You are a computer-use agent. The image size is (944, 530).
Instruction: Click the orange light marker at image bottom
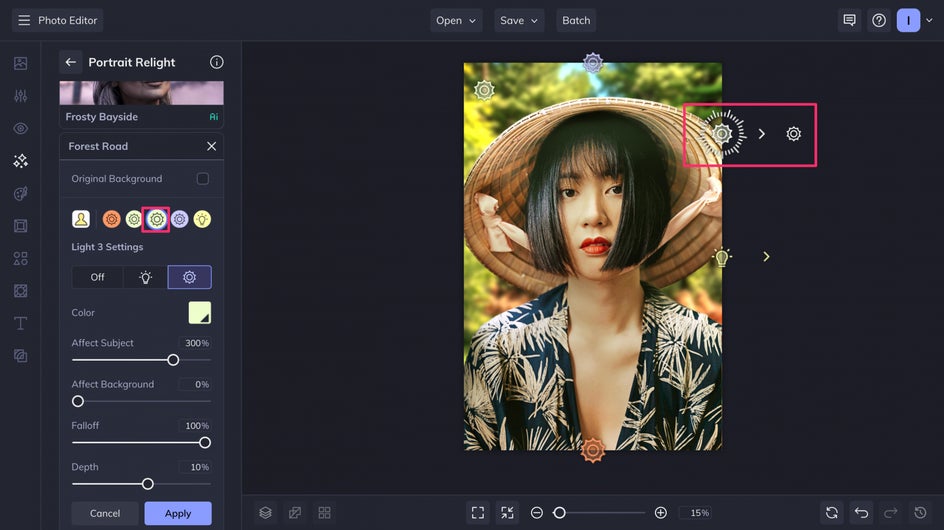coord(593,450)
